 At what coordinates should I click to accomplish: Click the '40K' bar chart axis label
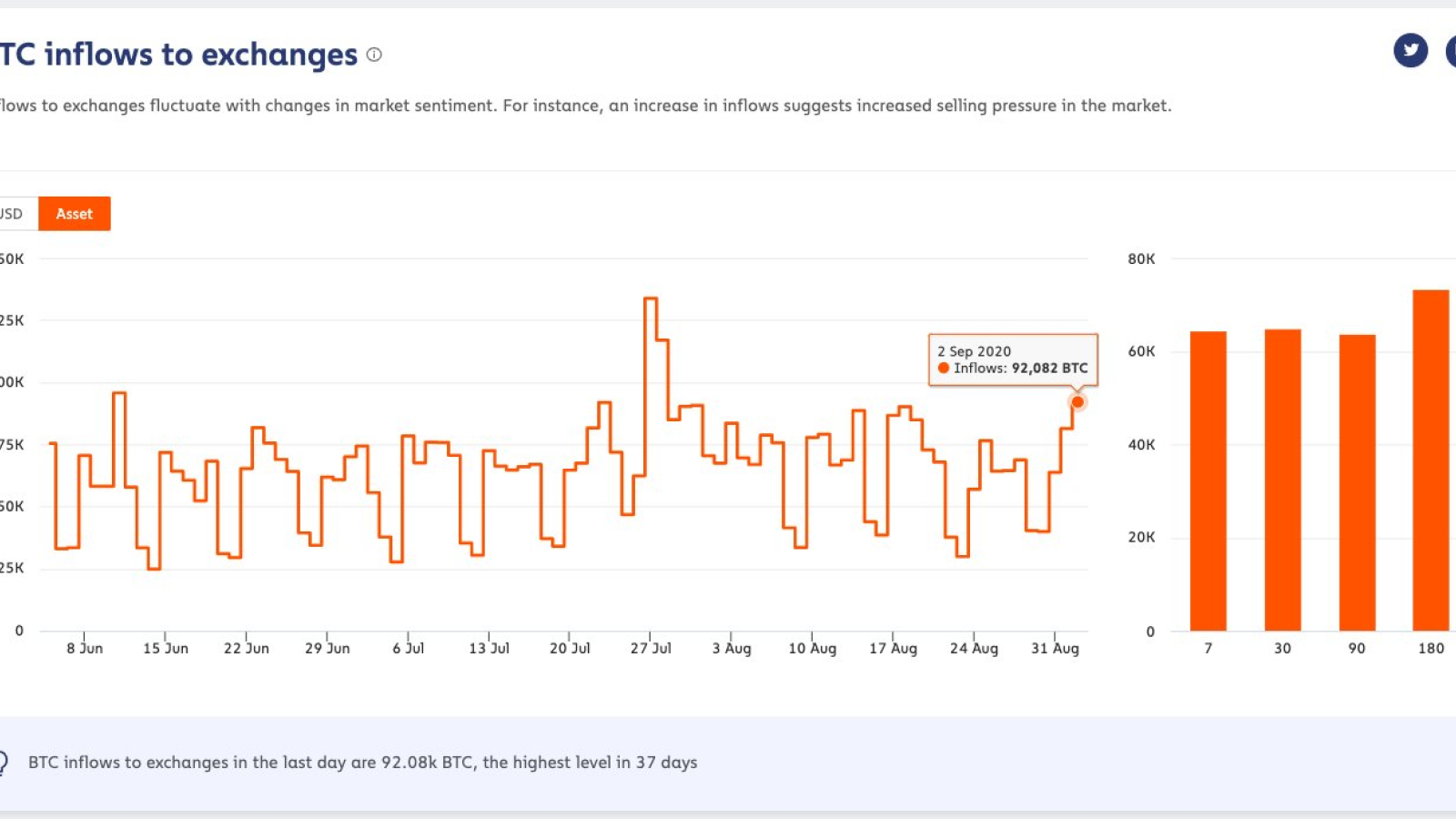1141,445
